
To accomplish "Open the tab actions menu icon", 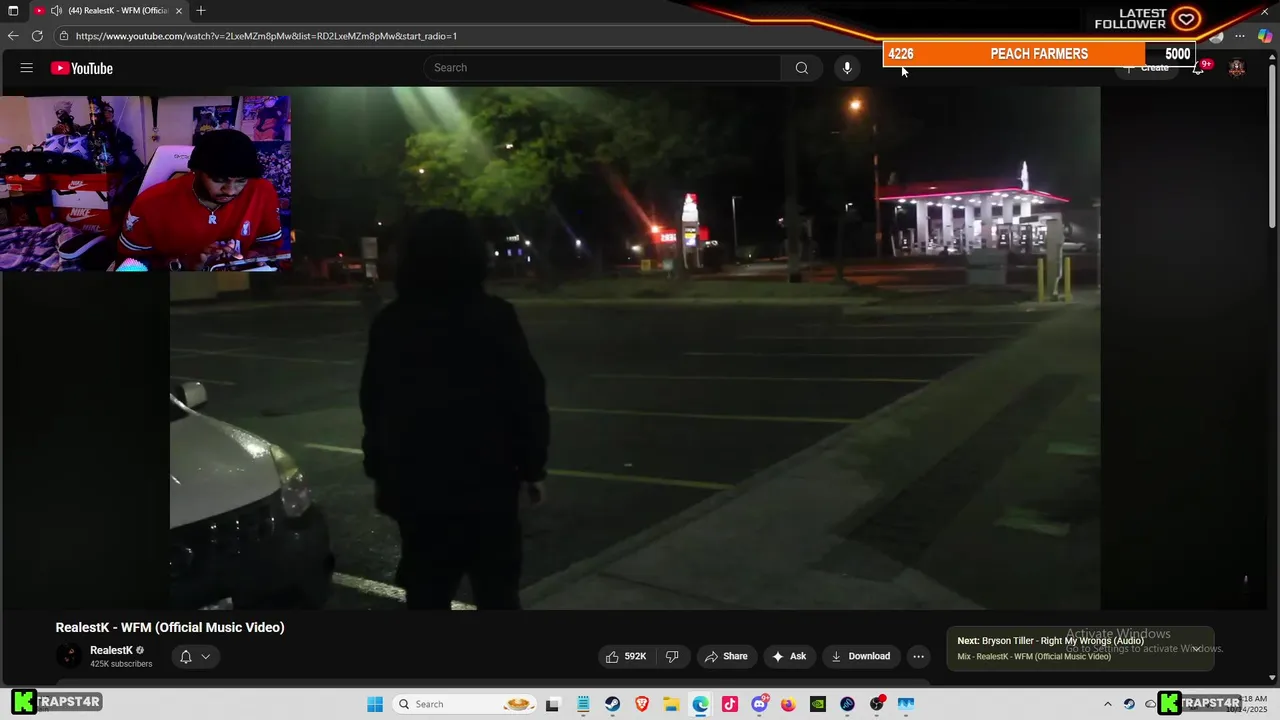I will pos(13,11).
